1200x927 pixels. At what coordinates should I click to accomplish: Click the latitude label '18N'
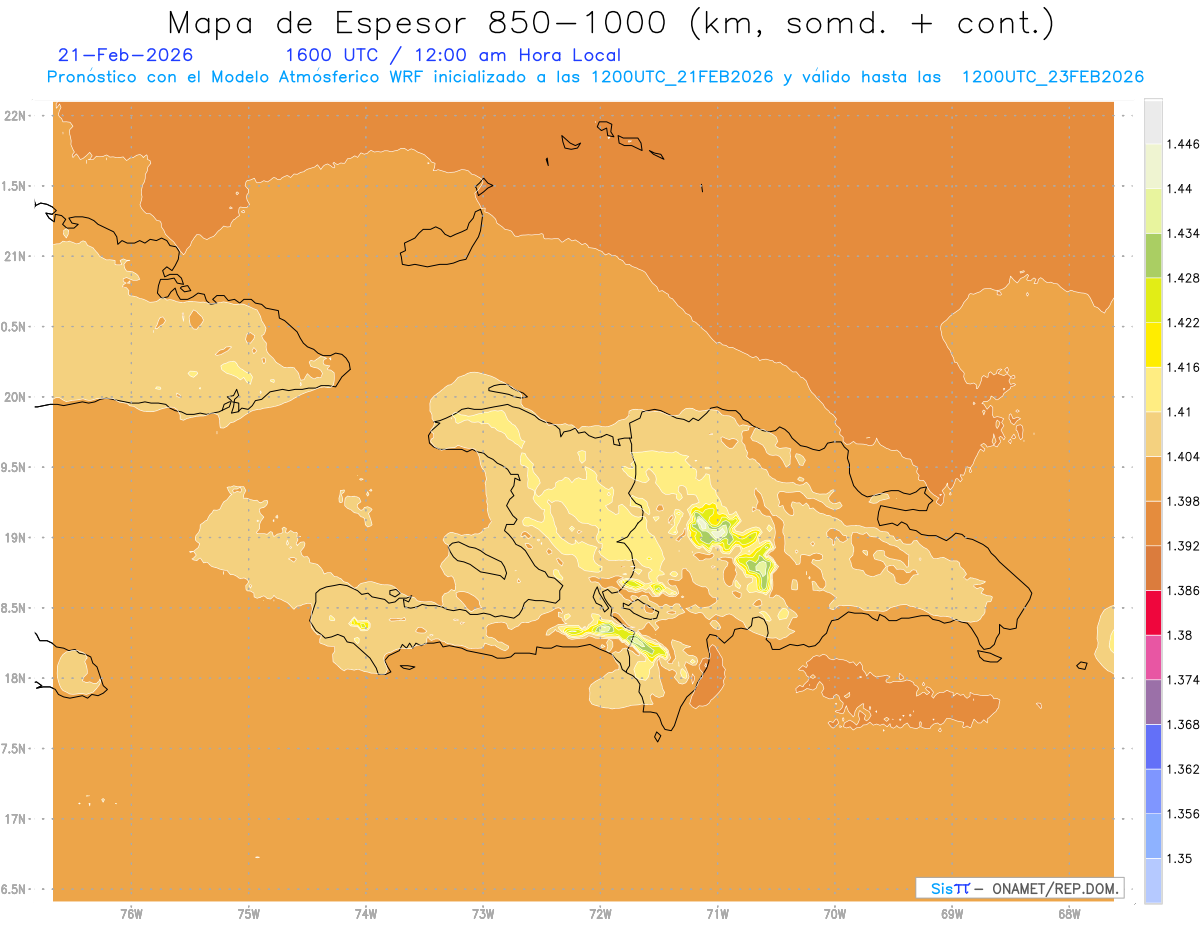tap(15, 679)
